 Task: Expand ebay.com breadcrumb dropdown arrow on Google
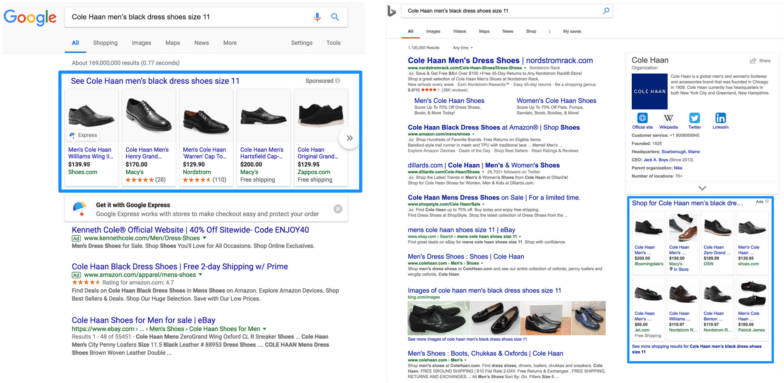264,329
